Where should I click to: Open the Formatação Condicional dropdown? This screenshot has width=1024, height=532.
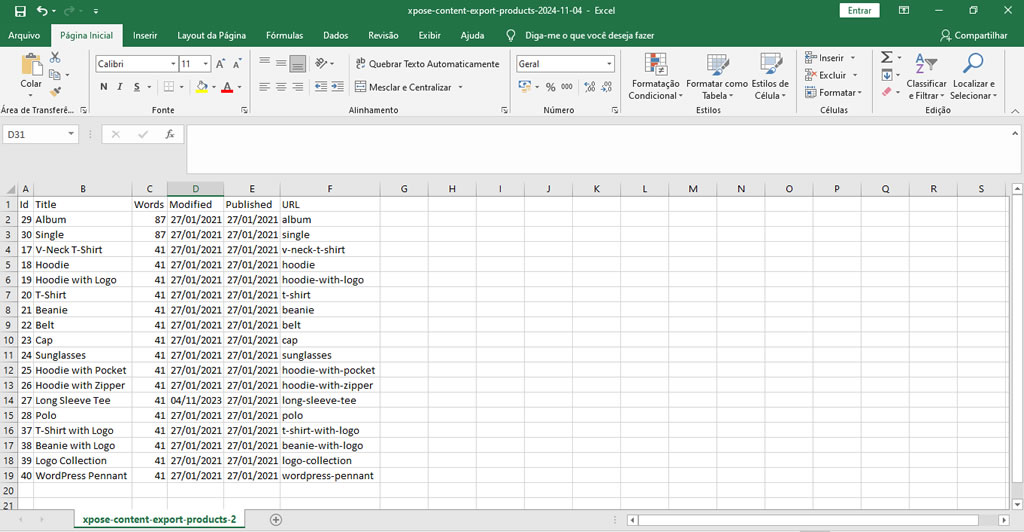(x=655, y=77)
